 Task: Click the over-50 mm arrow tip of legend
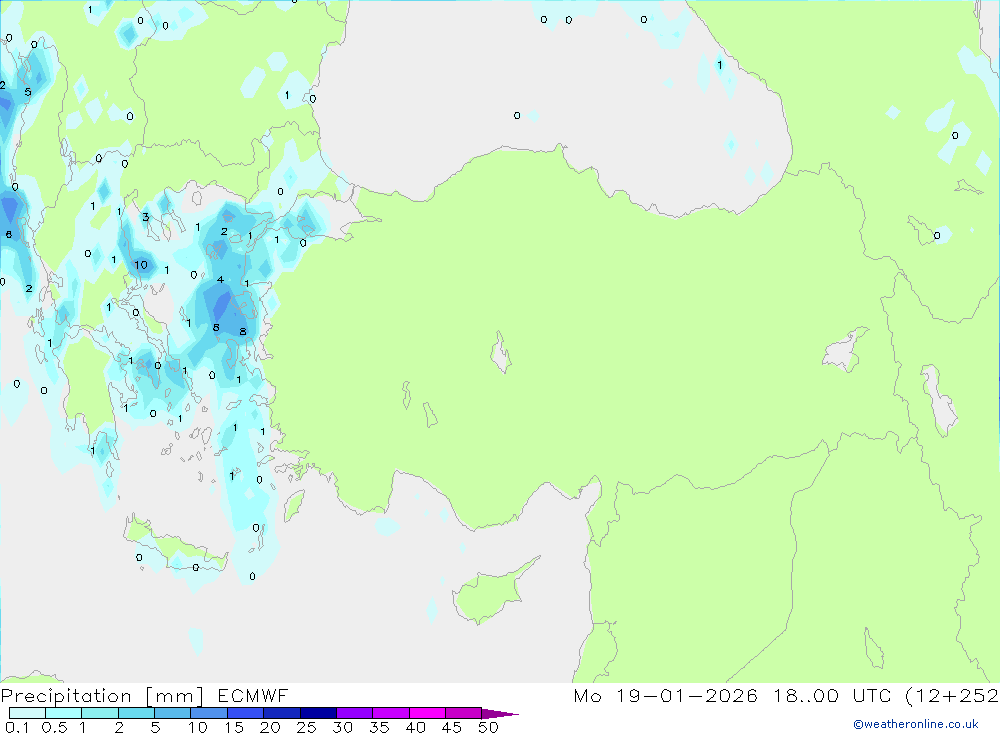pyautogui.click(x=500, y=714)
